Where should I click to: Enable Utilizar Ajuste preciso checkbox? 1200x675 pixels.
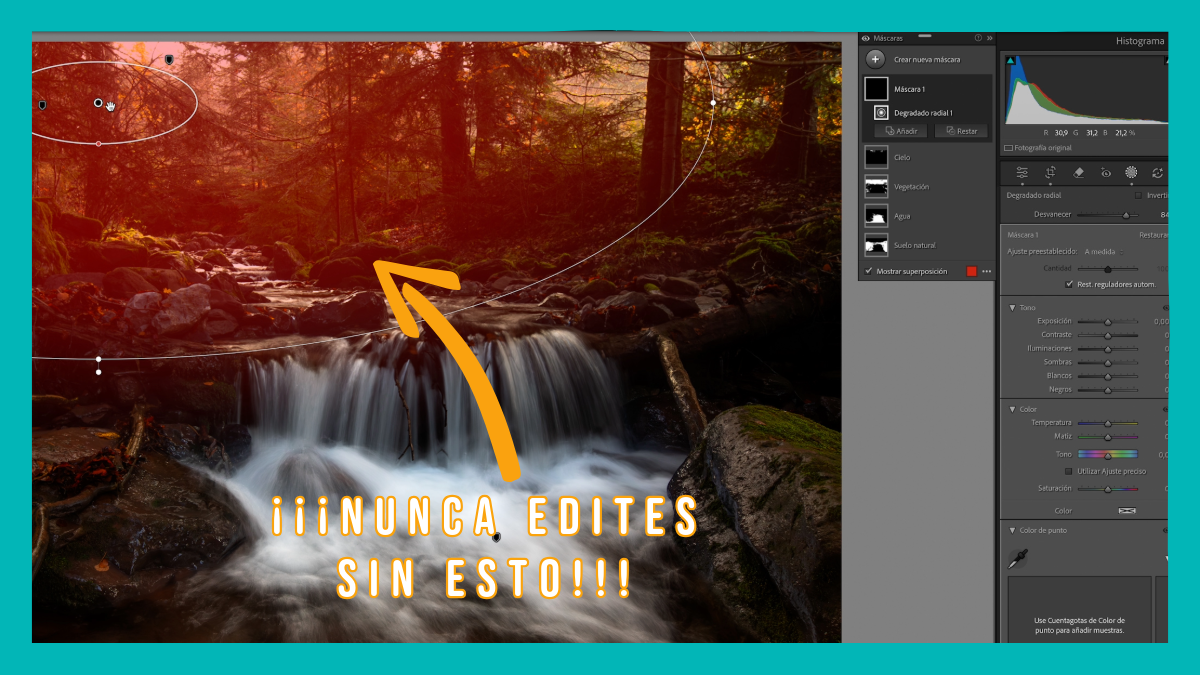(1069, 471)
